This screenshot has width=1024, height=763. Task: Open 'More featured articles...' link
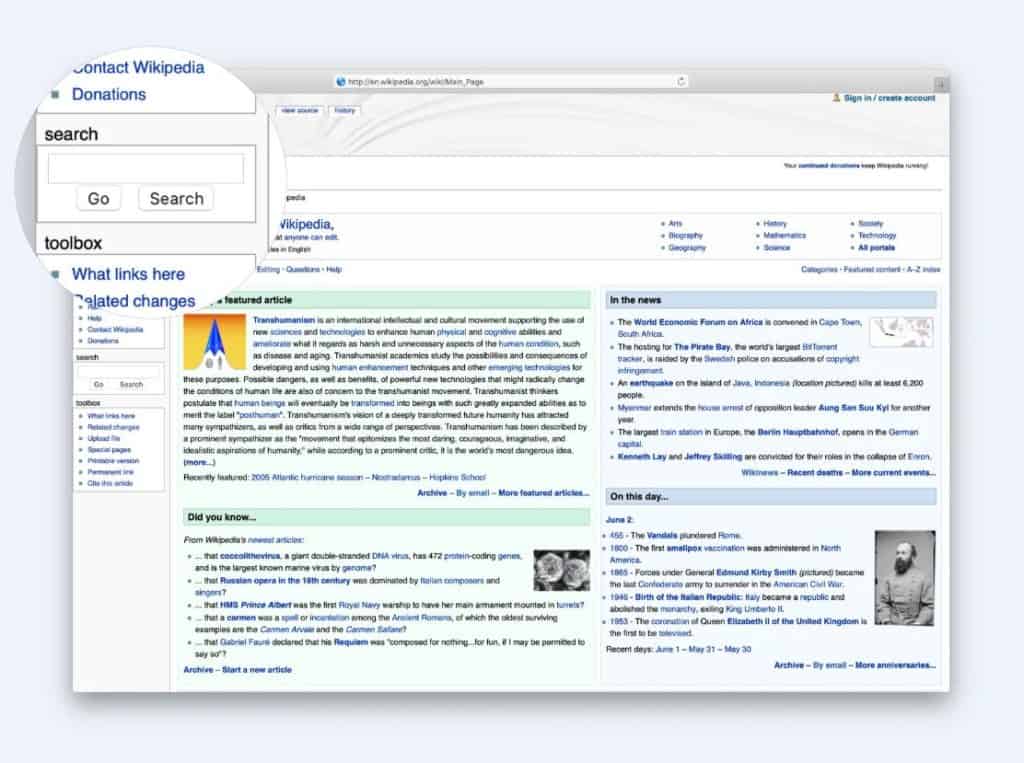click(543, 493)
